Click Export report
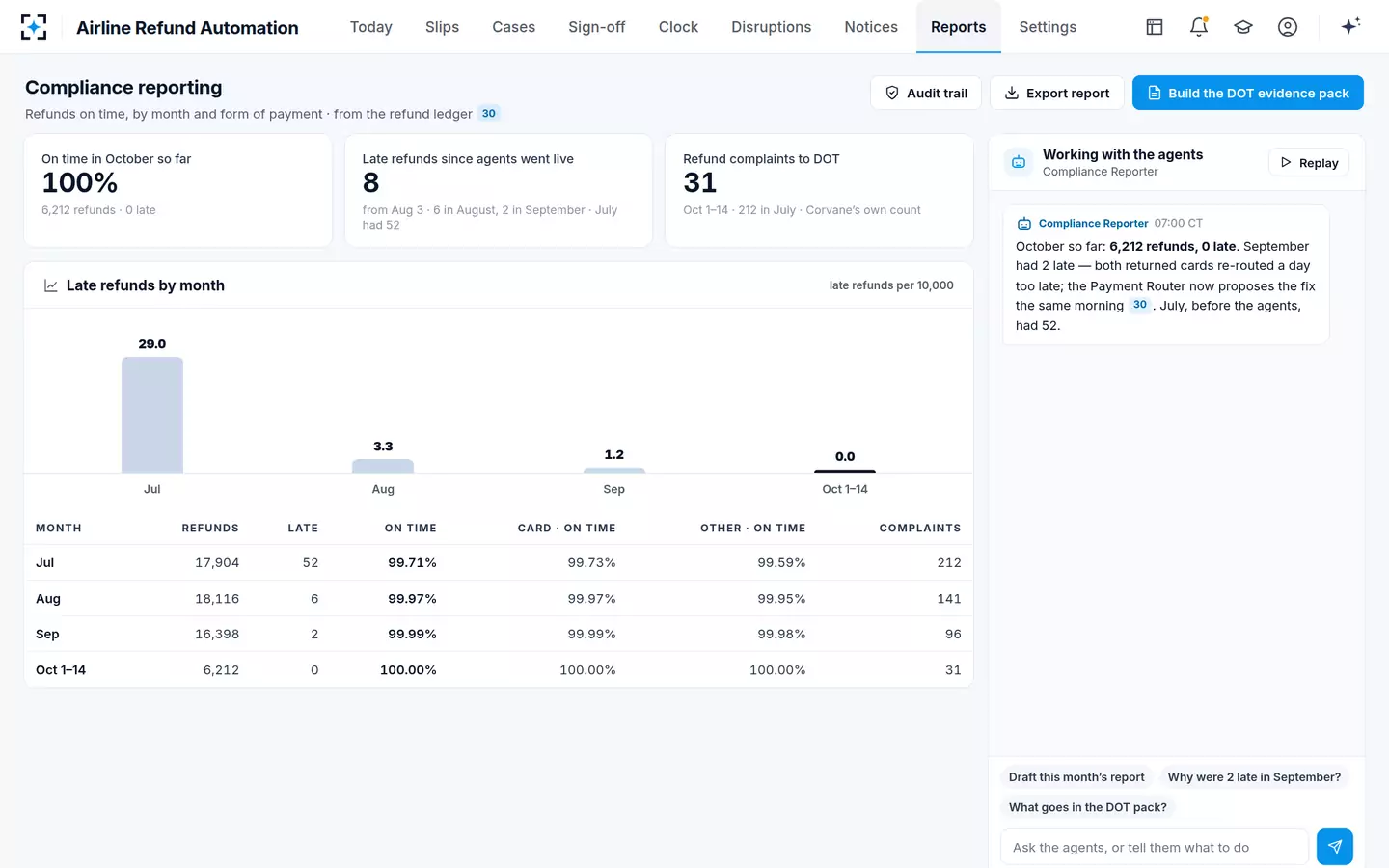 1057,93
